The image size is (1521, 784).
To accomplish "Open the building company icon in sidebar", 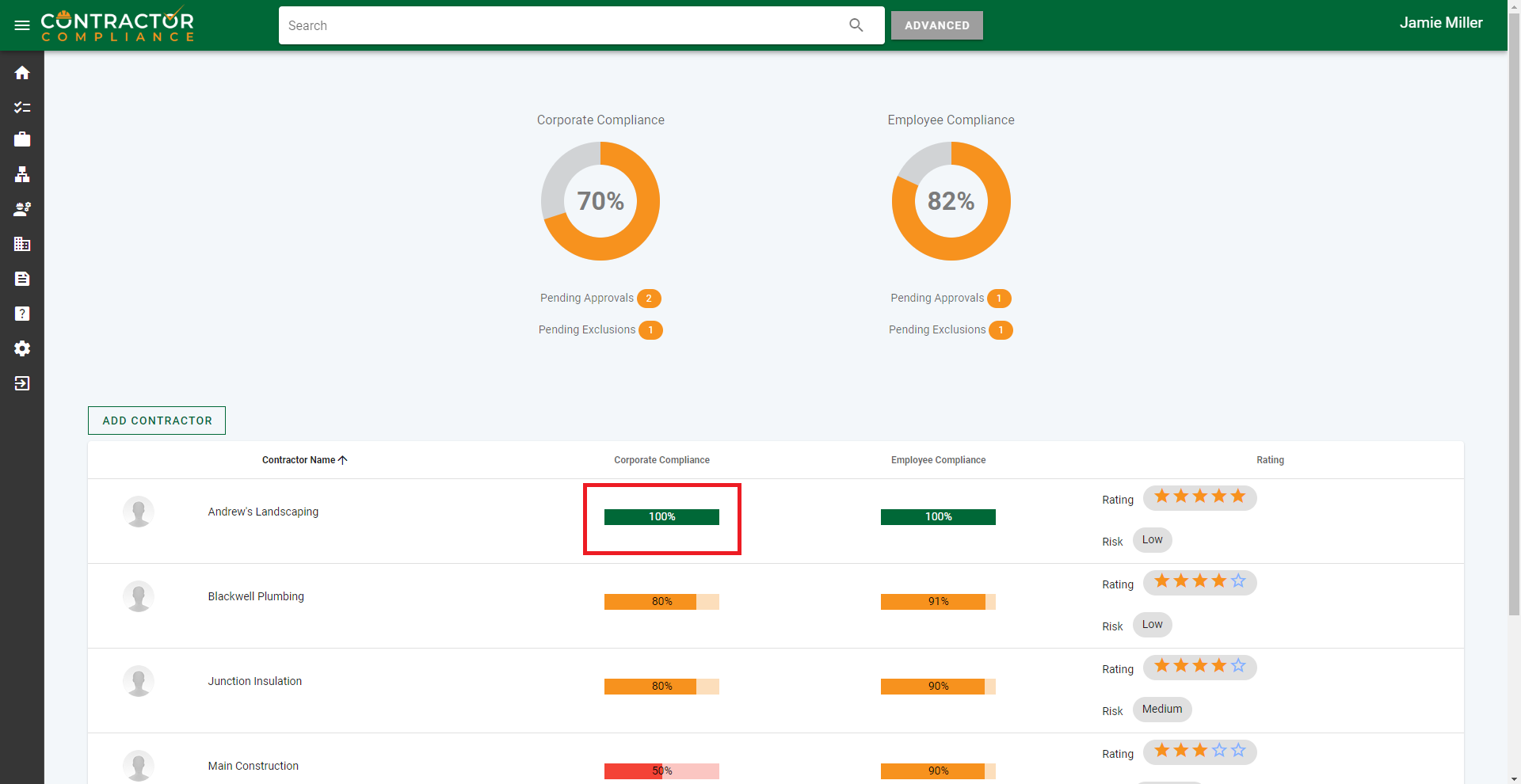I will pos(22,244).
